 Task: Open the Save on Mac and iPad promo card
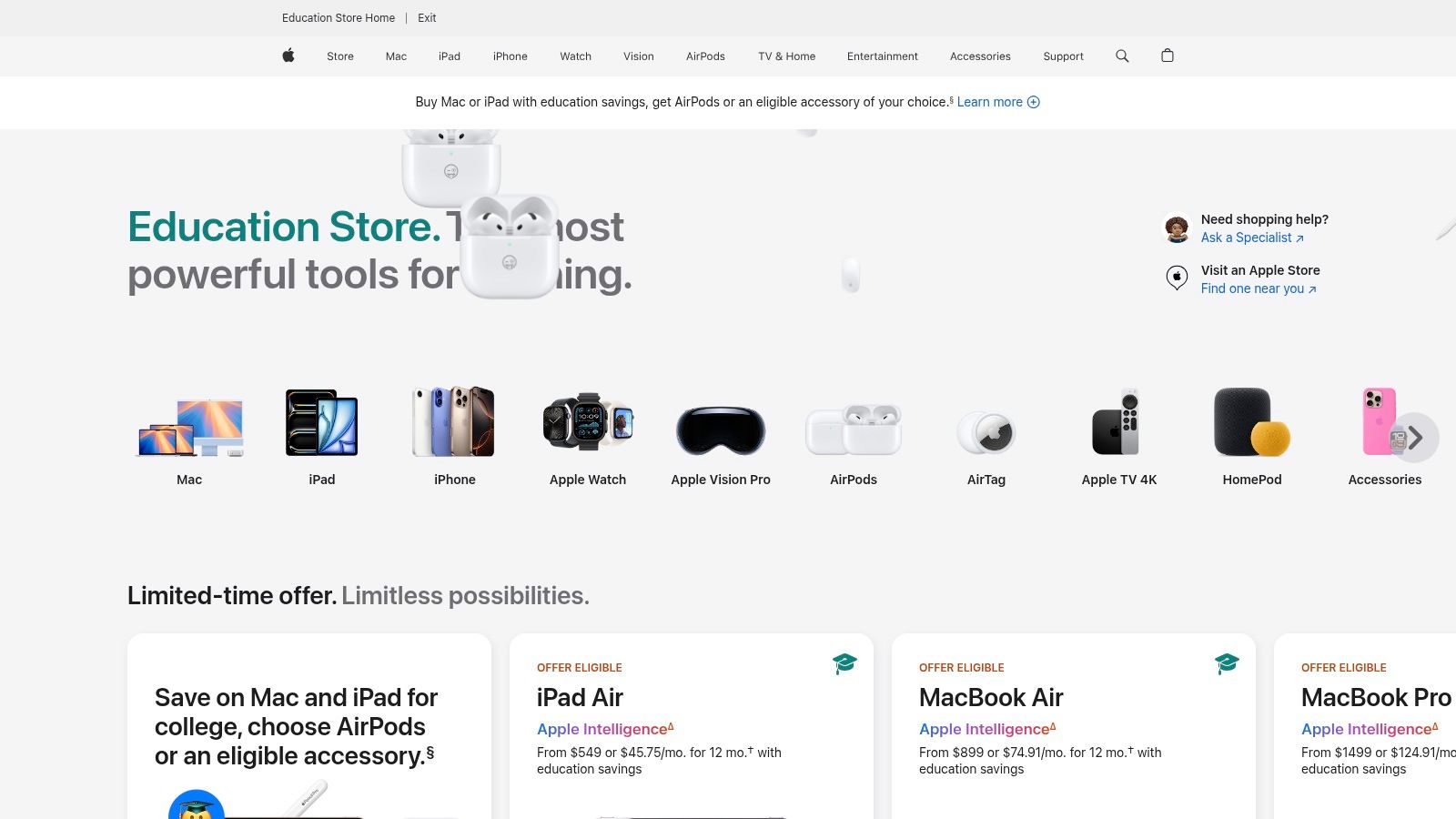point(309,726)
